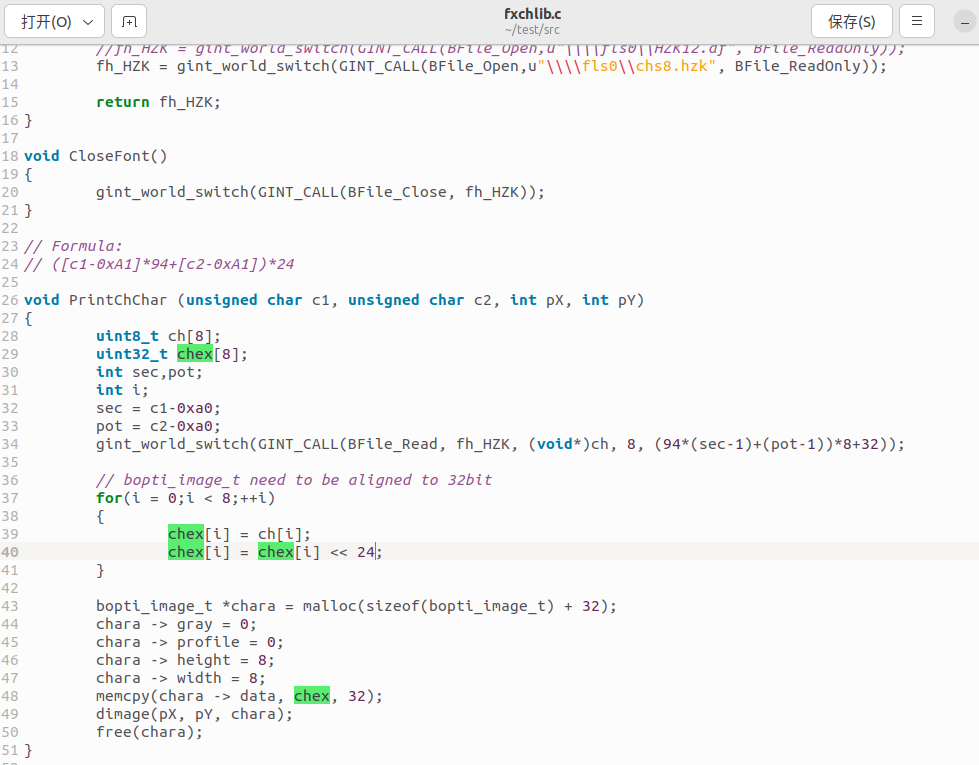Image resolution: width=979 pixels, height=765 pixels.
Task: Open the hamburger menu icon
Action: tap(917, 22)
